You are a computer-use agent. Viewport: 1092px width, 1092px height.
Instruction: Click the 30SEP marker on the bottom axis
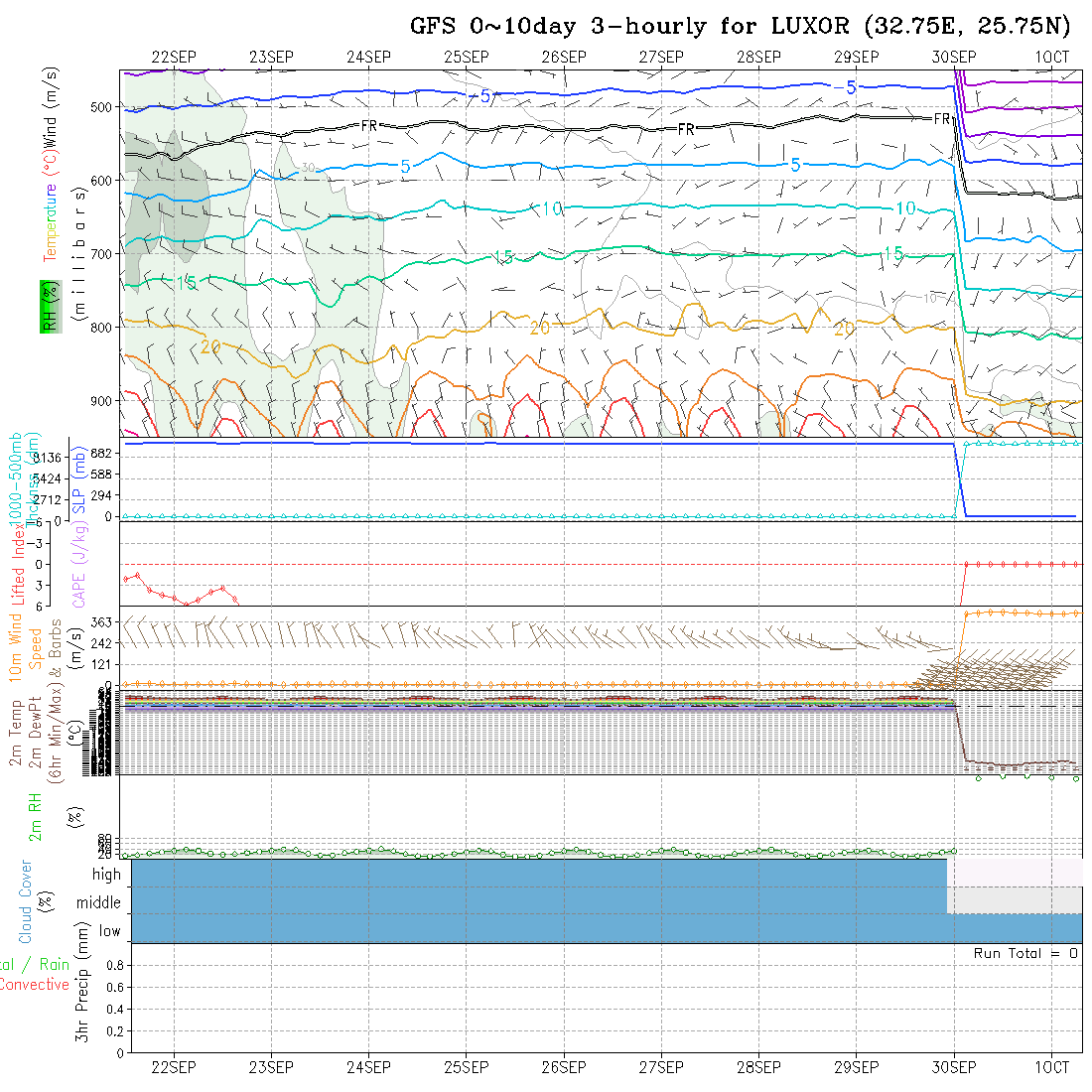tap(954, 1067)
